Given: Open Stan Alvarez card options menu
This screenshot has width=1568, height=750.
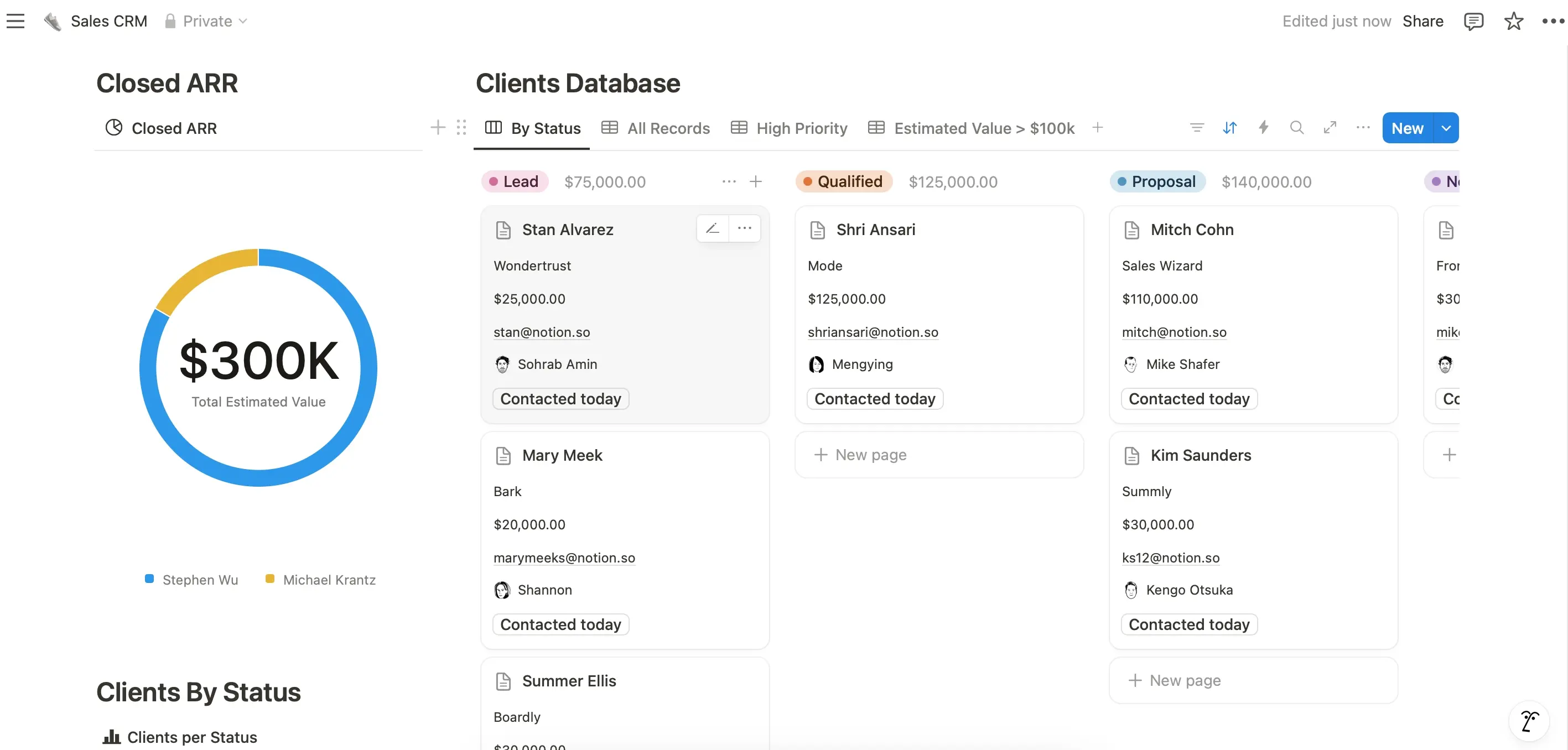Looking at the screenshot, I should tap(744, 229).
